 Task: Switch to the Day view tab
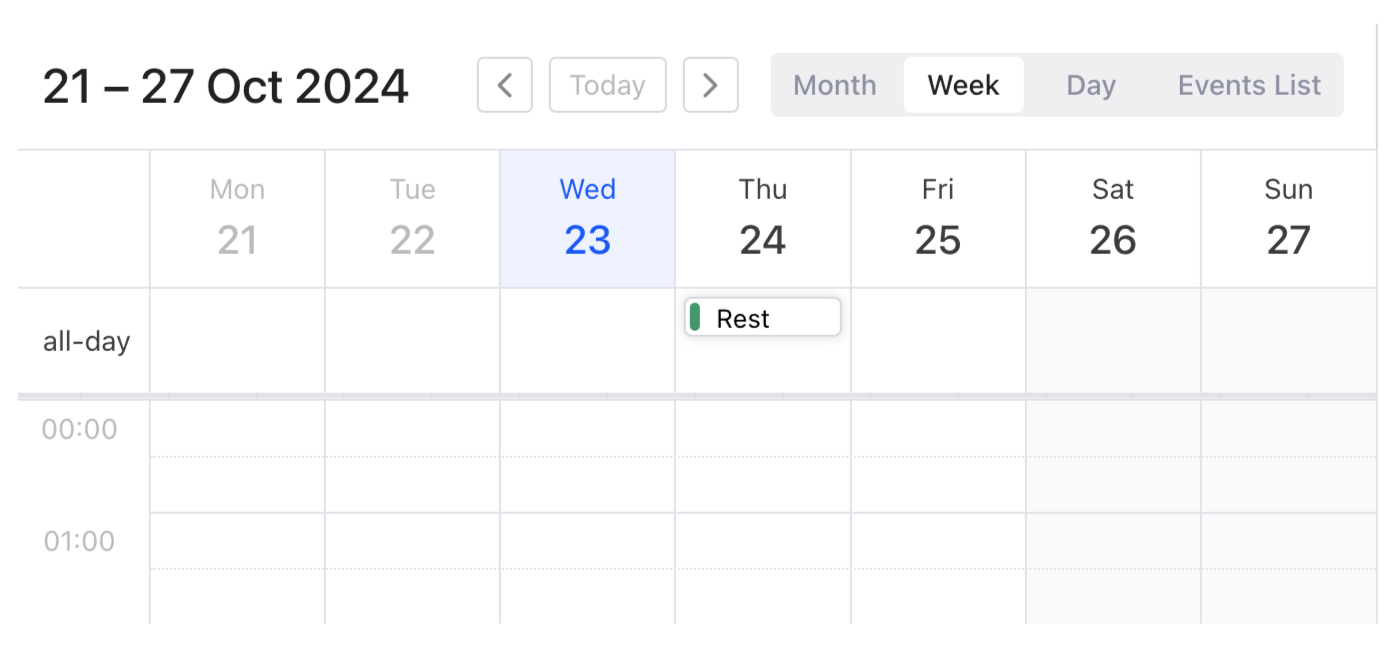[x=1090, y=85]
